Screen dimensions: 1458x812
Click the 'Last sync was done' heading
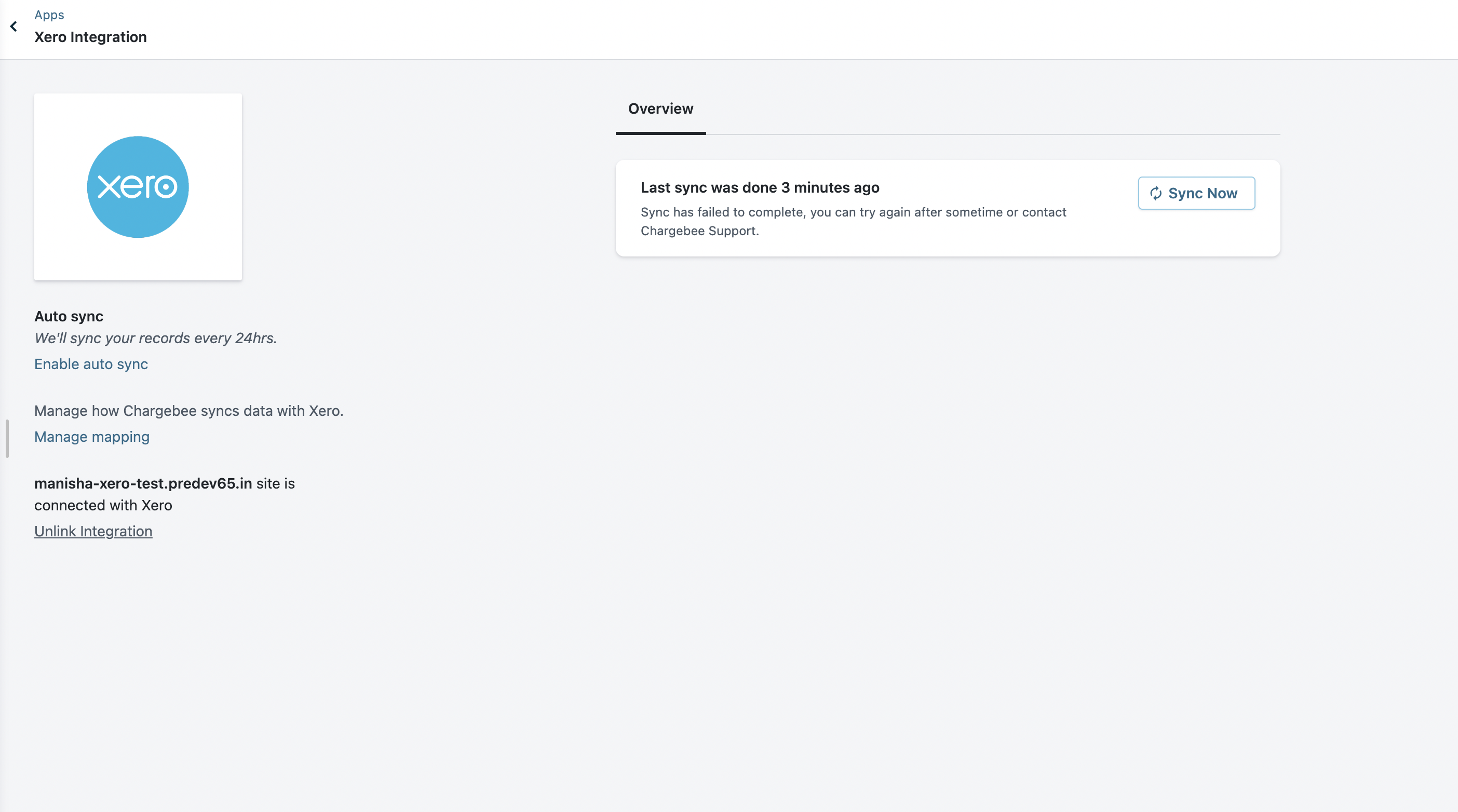point(760,187)
